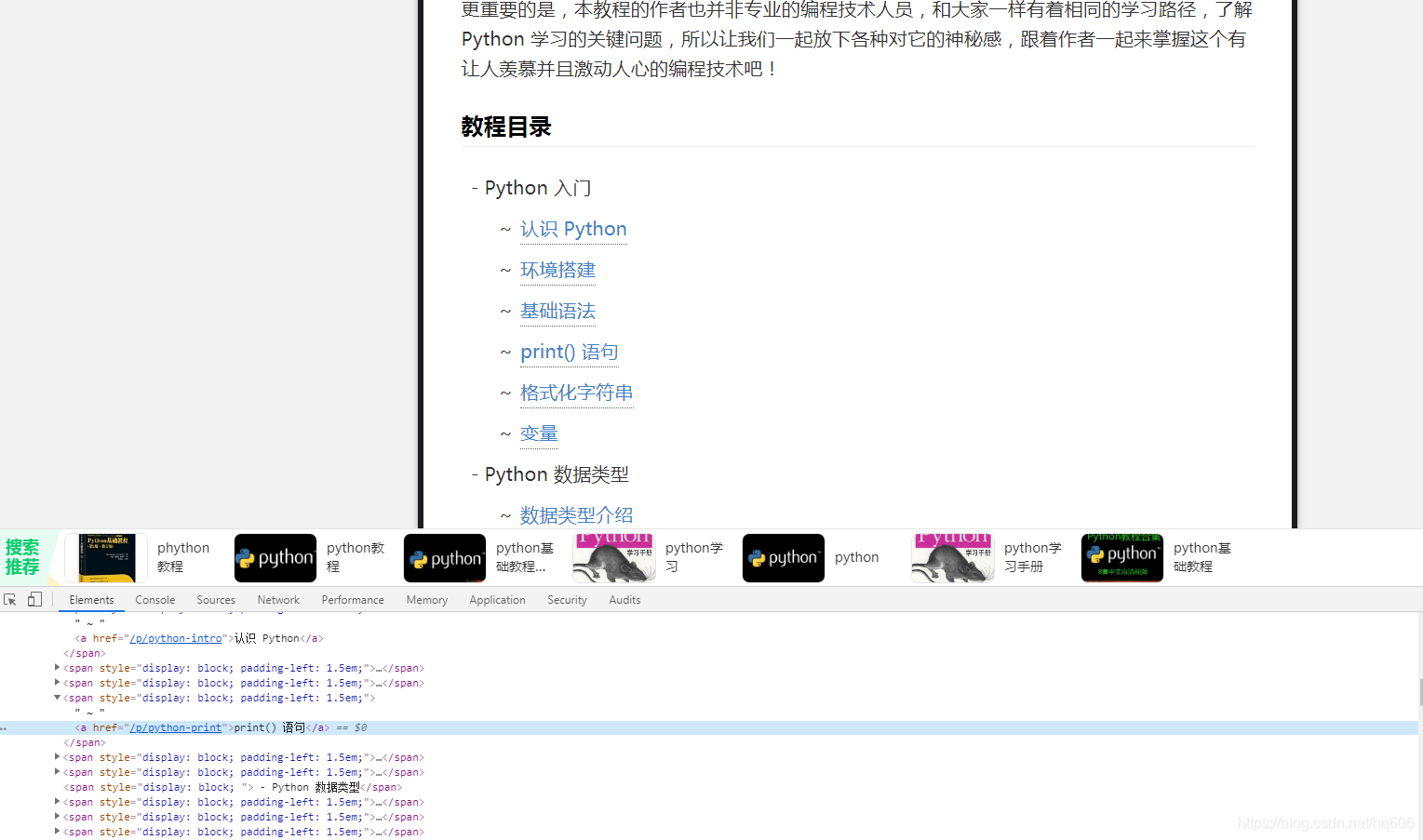The image size is (1423, 840).
Task: Click the /p/python-intro href in DevTools
Action: pos(176,638)
